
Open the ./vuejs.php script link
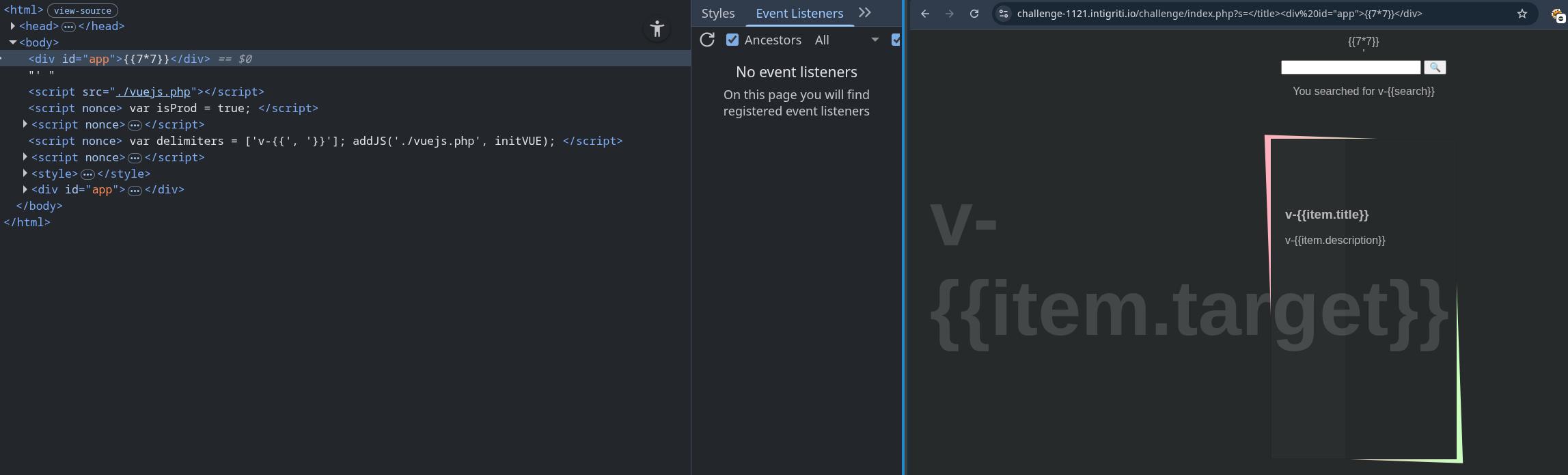point(153,92)
